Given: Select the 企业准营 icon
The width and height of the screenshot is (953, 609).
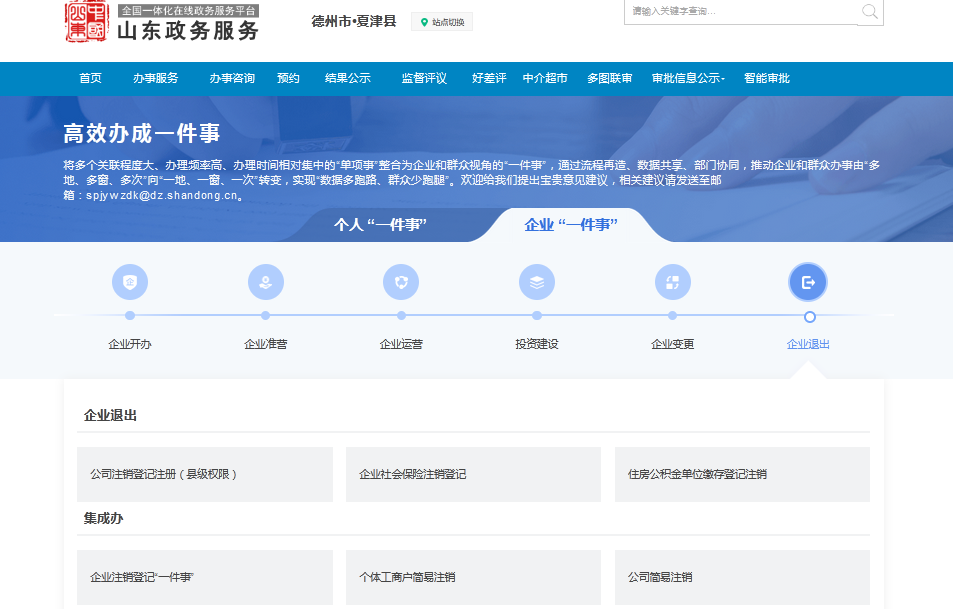Looking at the screenshot, I should 266,282.
